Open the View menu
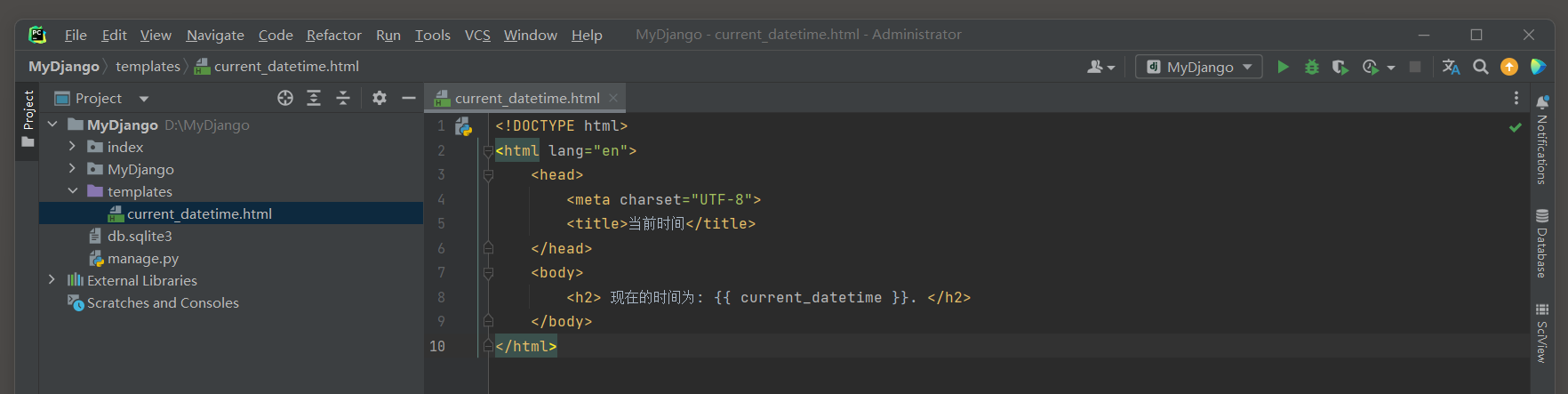Screen dimensions: 1568x394 pos(156,35)
